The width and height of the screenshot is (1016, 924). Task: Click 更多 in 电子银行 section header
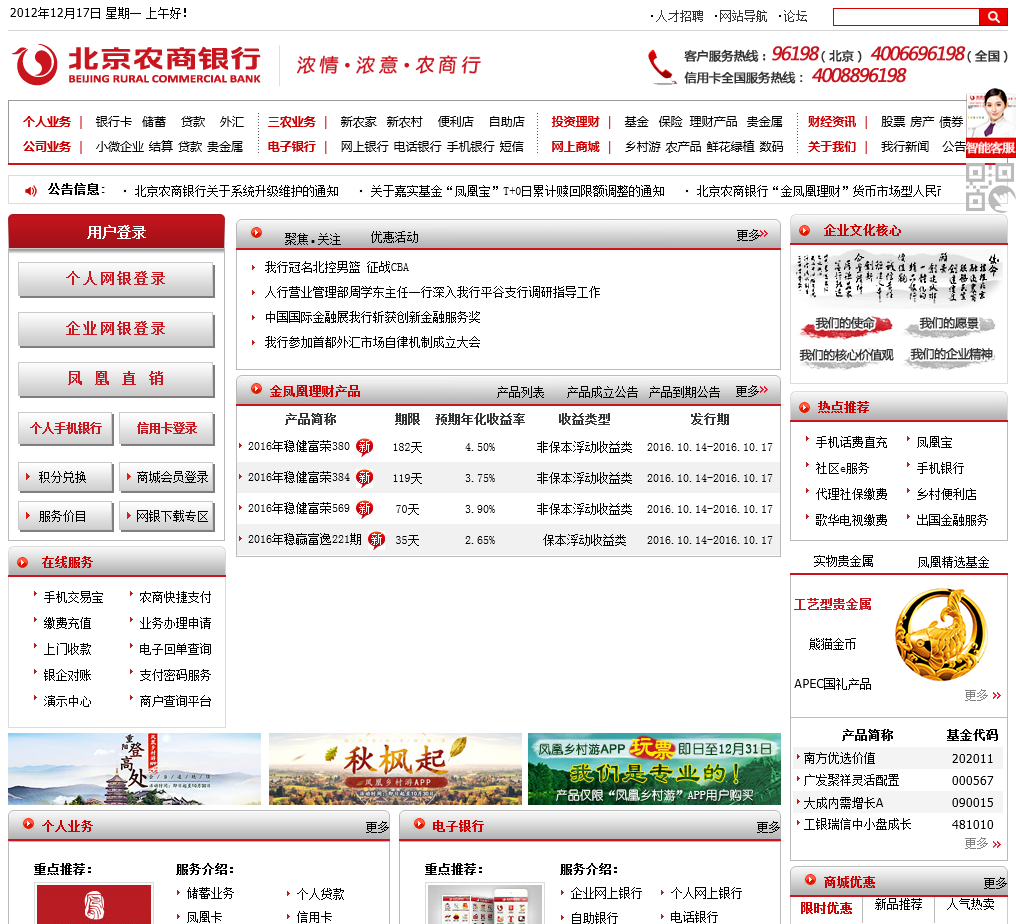click(x=768, y=827)
